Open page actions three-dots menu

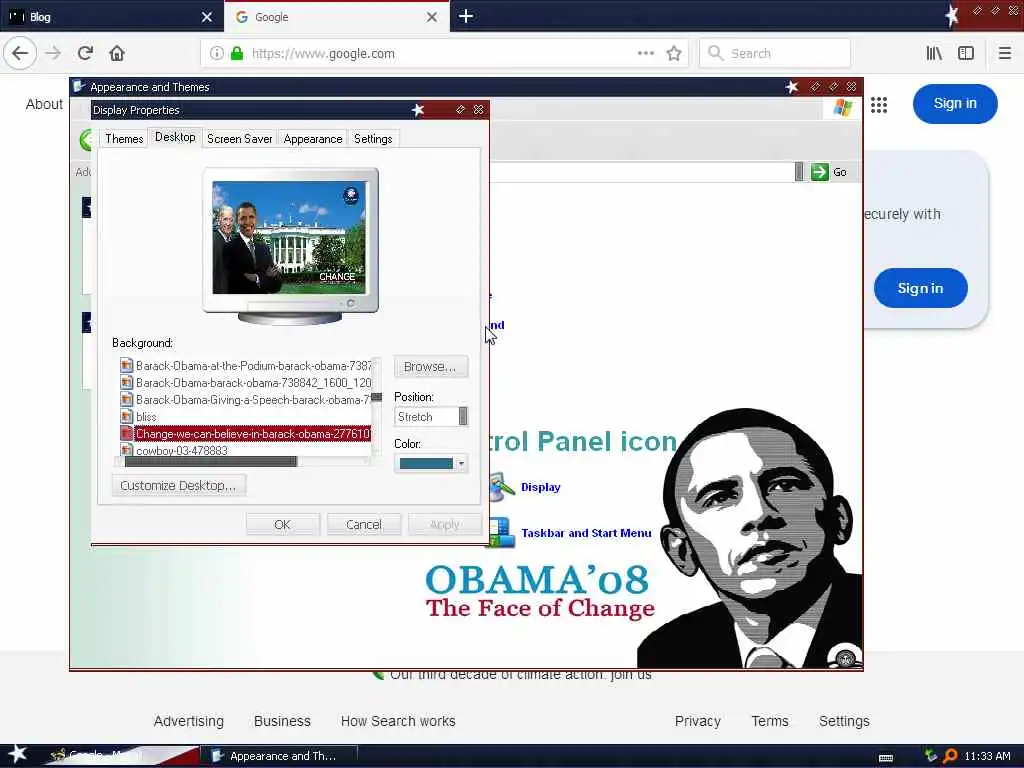point(646,54)
